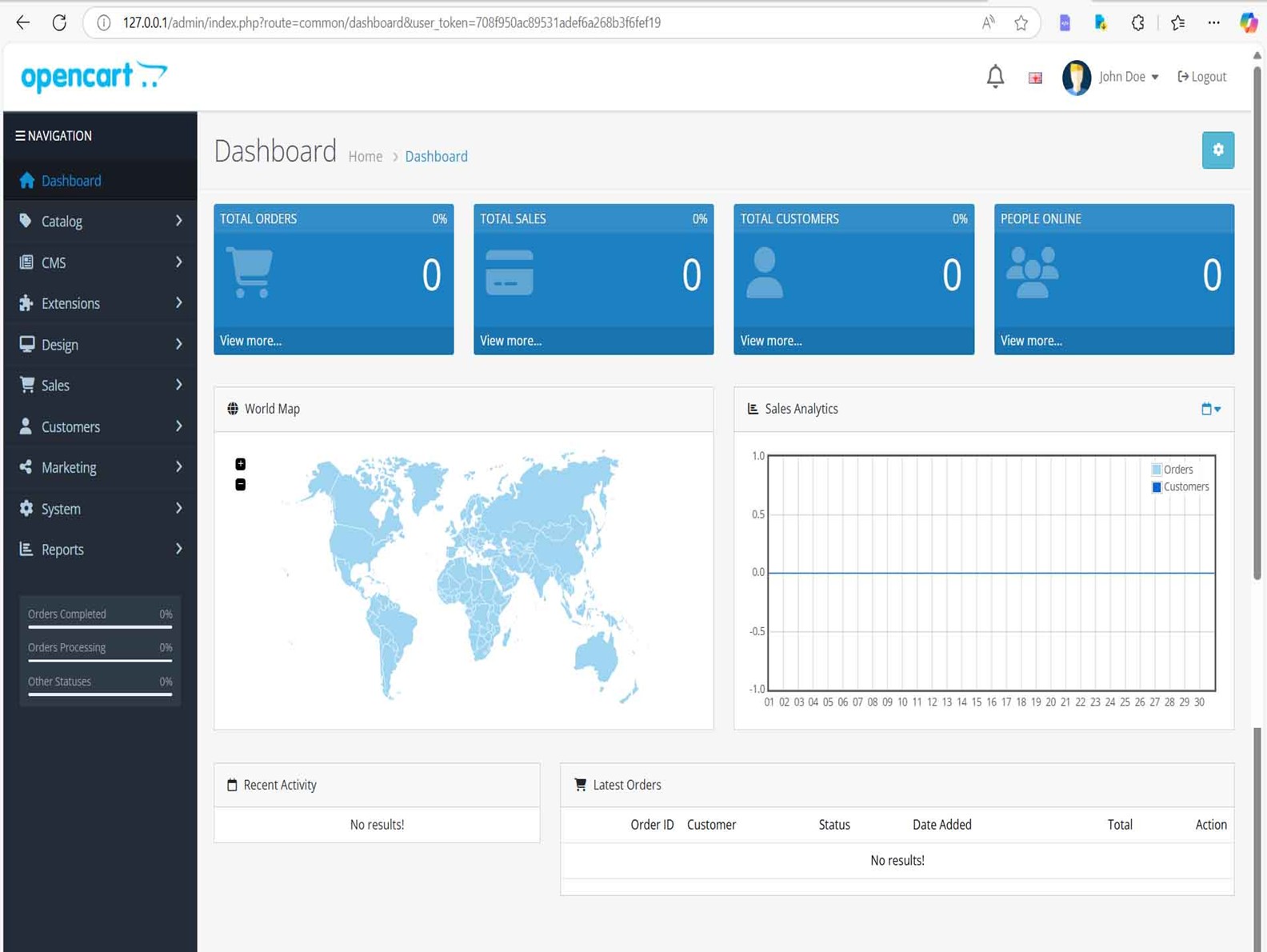Click the Orders Completed progress bar
The image size is (1267, 952).
tap(100, 627)
